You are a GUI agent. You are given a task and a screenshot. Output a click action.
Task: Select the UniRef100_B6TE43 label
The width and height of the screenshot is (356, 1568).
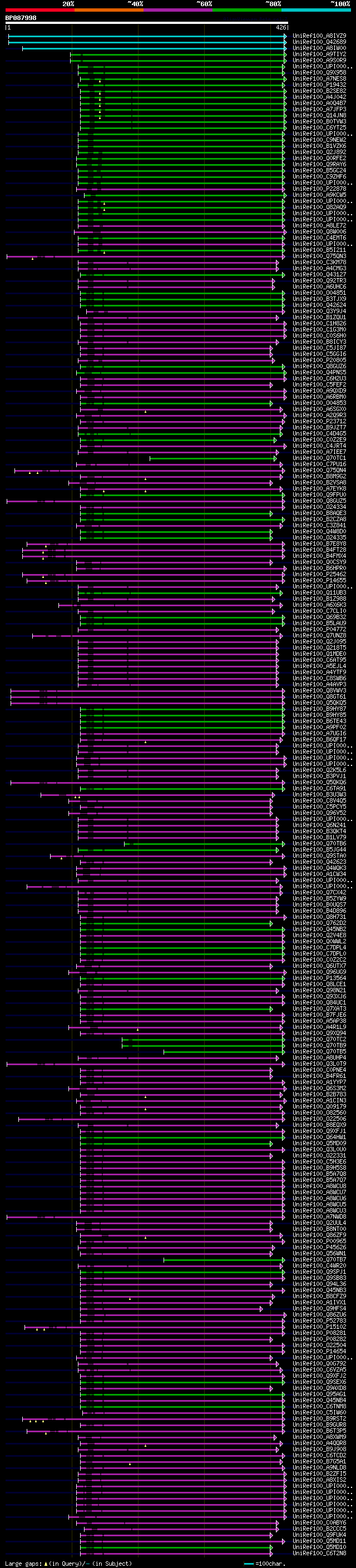[319, 721]
